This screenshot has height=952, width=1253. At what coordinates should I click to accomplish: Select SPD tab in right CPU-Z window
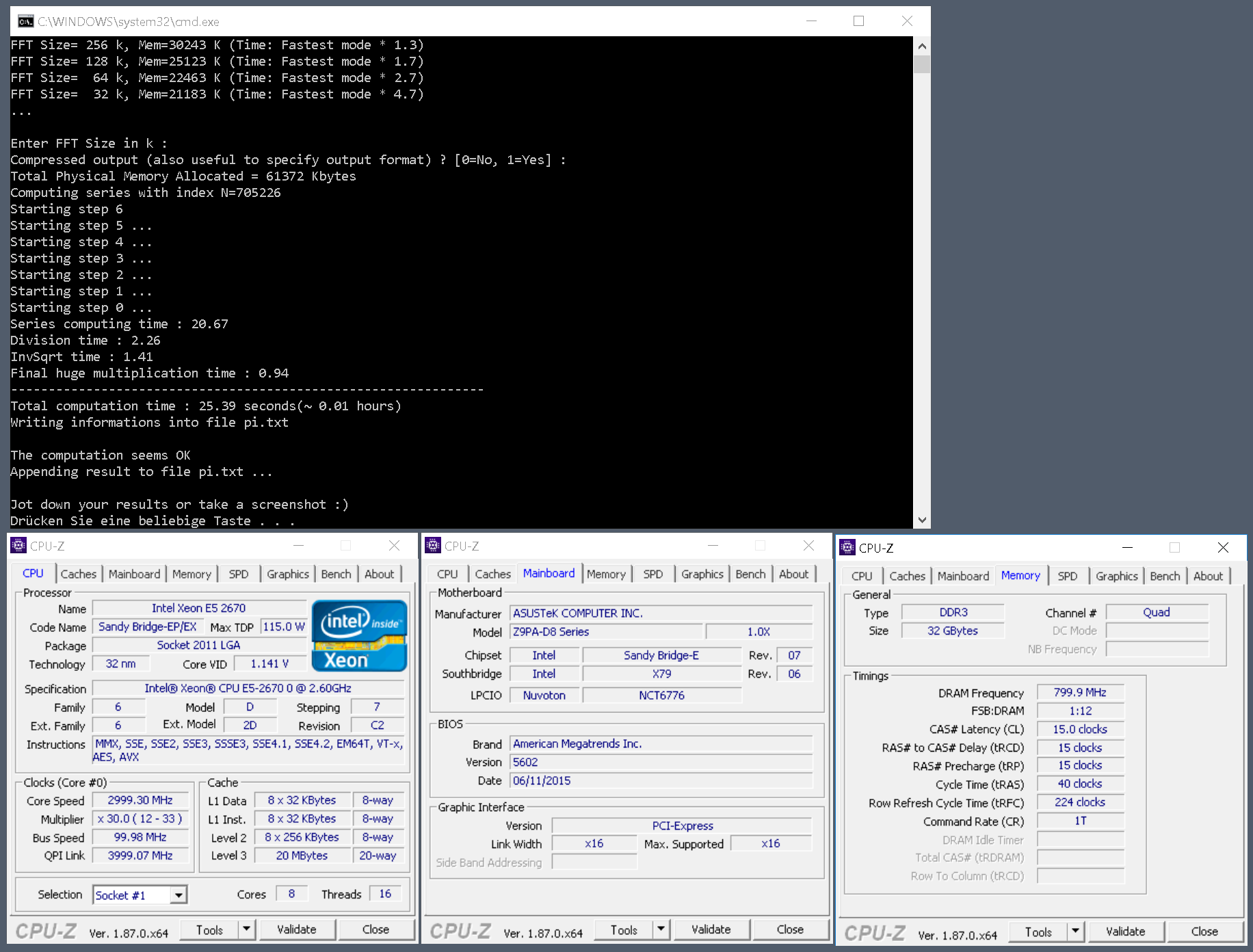tap(1068, 576)
